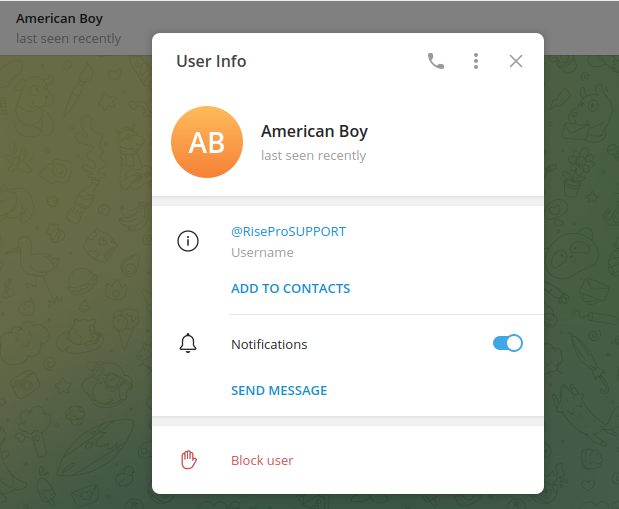This screenshot has width=619, height=509.
Task: Click American Boy in chat header
Action: 60,19
